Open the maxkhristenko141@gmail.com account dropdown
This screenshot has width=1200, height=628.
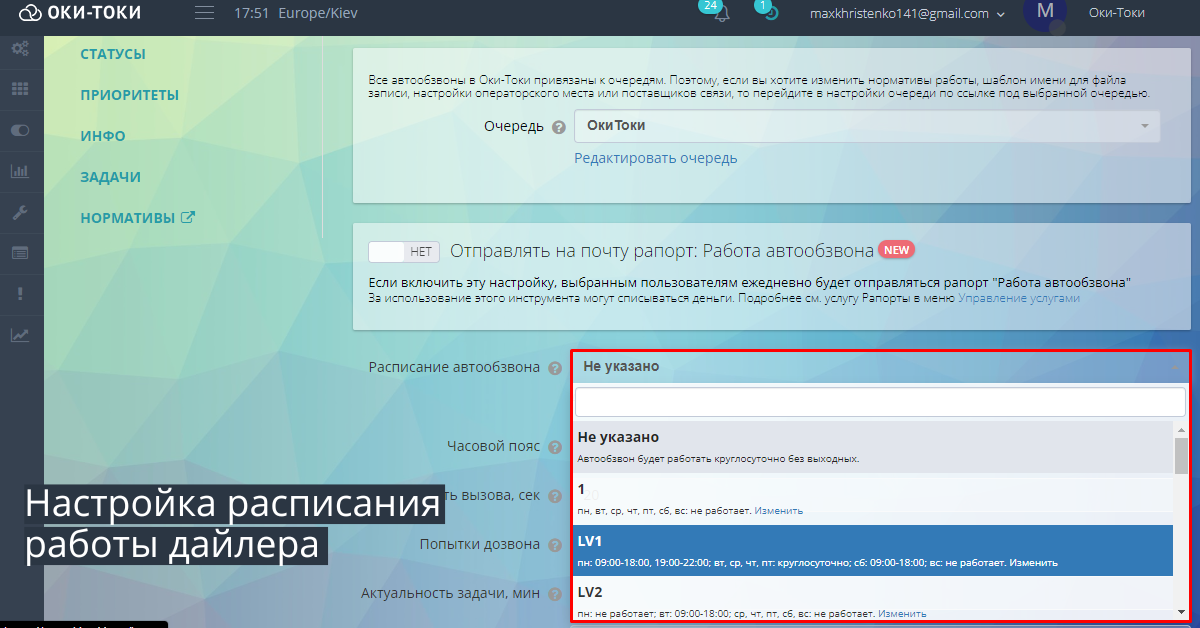point(907,14)
